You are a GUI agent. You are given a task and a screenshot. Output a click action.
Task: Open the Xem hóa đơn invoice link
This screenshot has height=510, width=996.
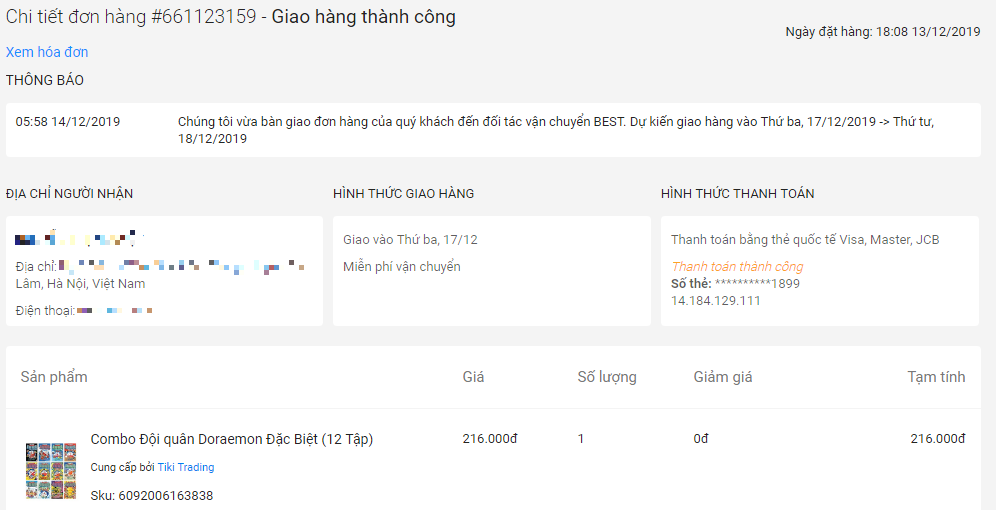click(47, 52)
